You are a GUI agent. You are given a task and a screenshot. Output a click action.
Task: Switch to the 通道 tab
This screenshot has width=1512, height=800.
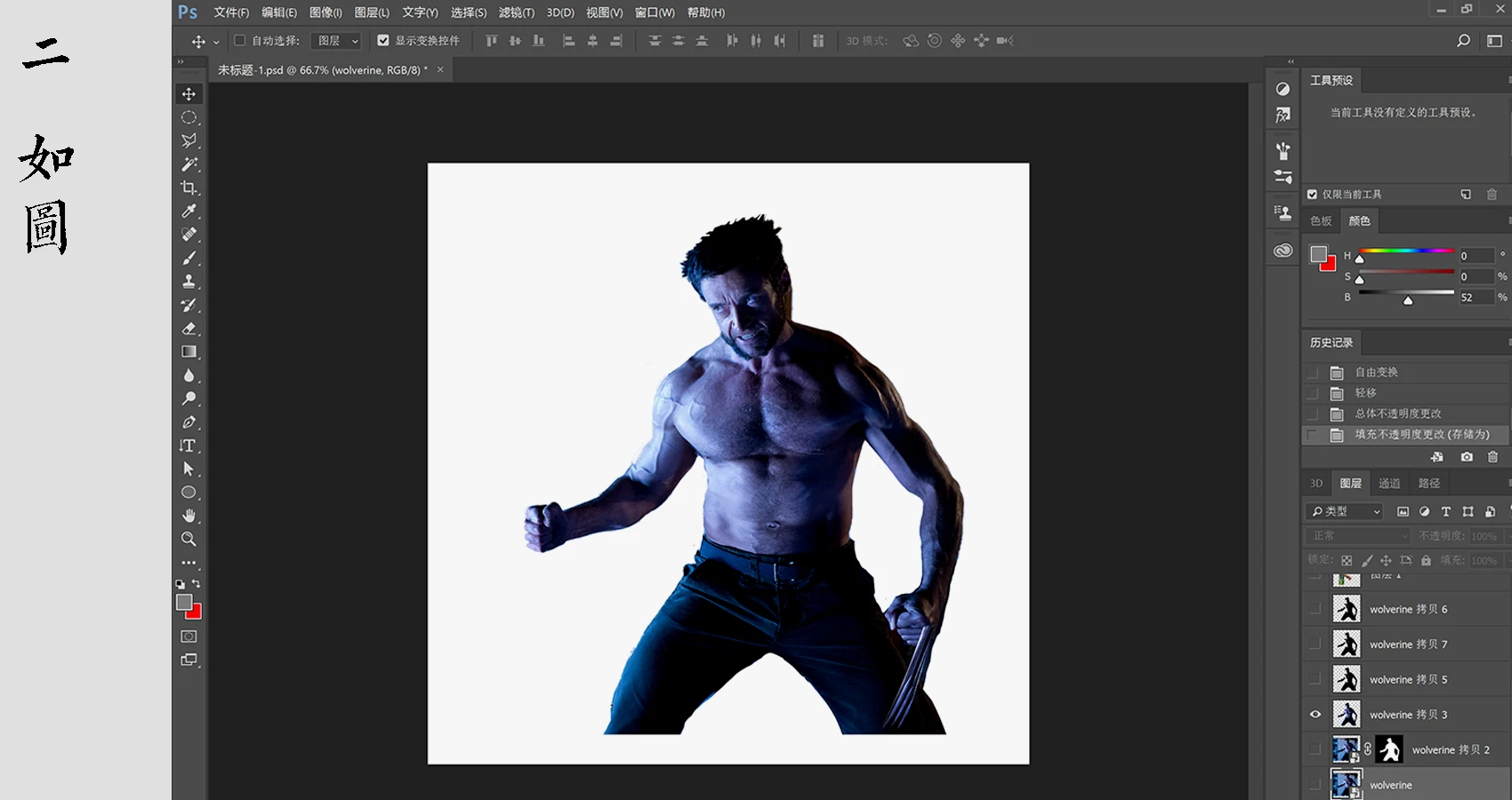pyautogui.click(x=1389, y=484)
